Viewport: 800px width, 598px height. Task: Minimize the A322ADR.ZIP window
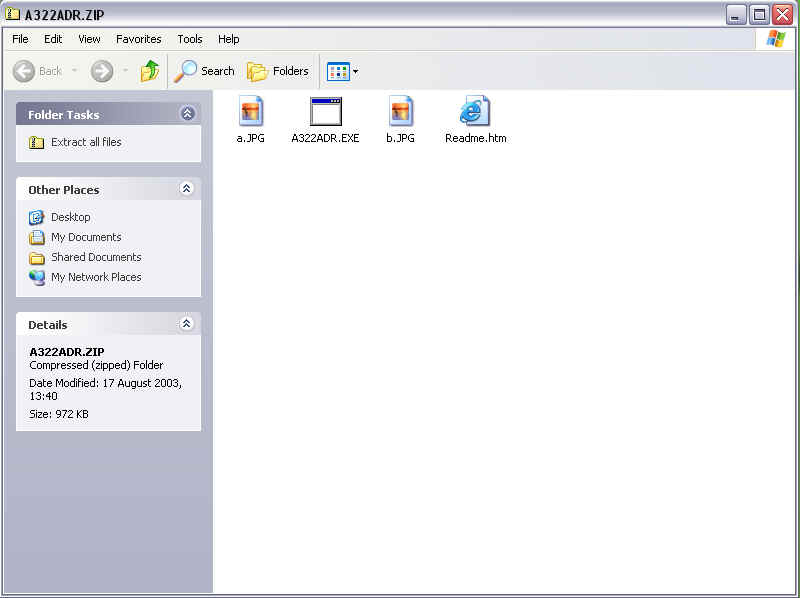735,15
